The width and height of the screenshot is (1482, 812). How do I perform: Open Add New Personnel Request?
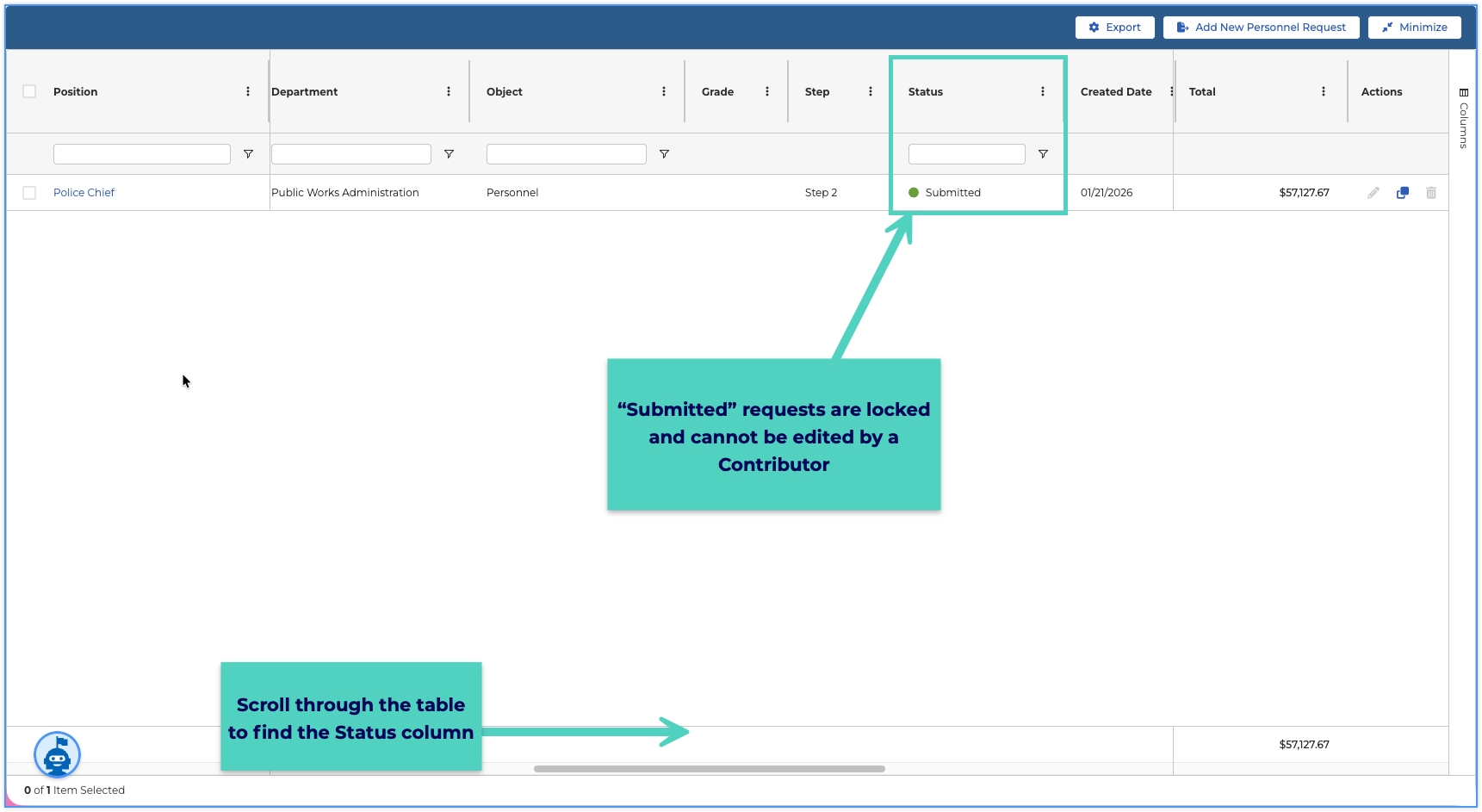[x=1261, y=28]
